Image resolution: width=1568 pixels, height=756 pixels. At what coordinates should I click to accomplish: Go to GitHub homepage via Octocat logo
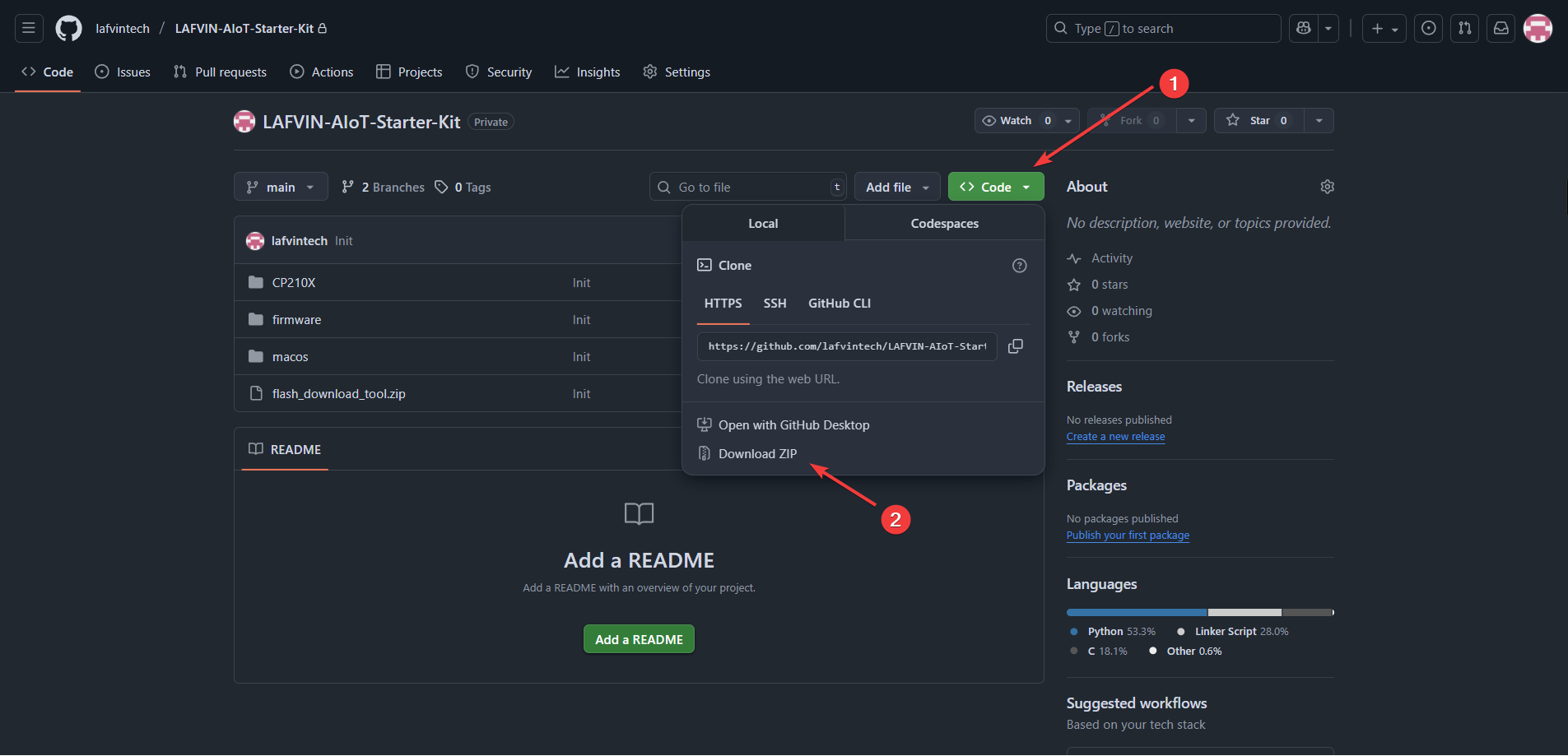pos(68,28)
